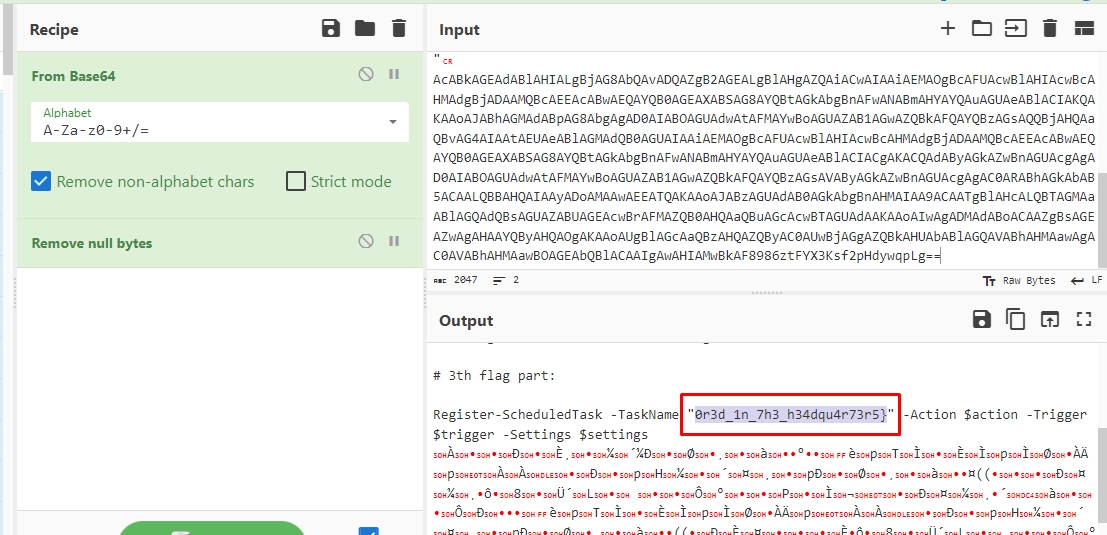Load a recipe via folder icon
This screenshot has width=1107, height=535.
click(365, 28)
